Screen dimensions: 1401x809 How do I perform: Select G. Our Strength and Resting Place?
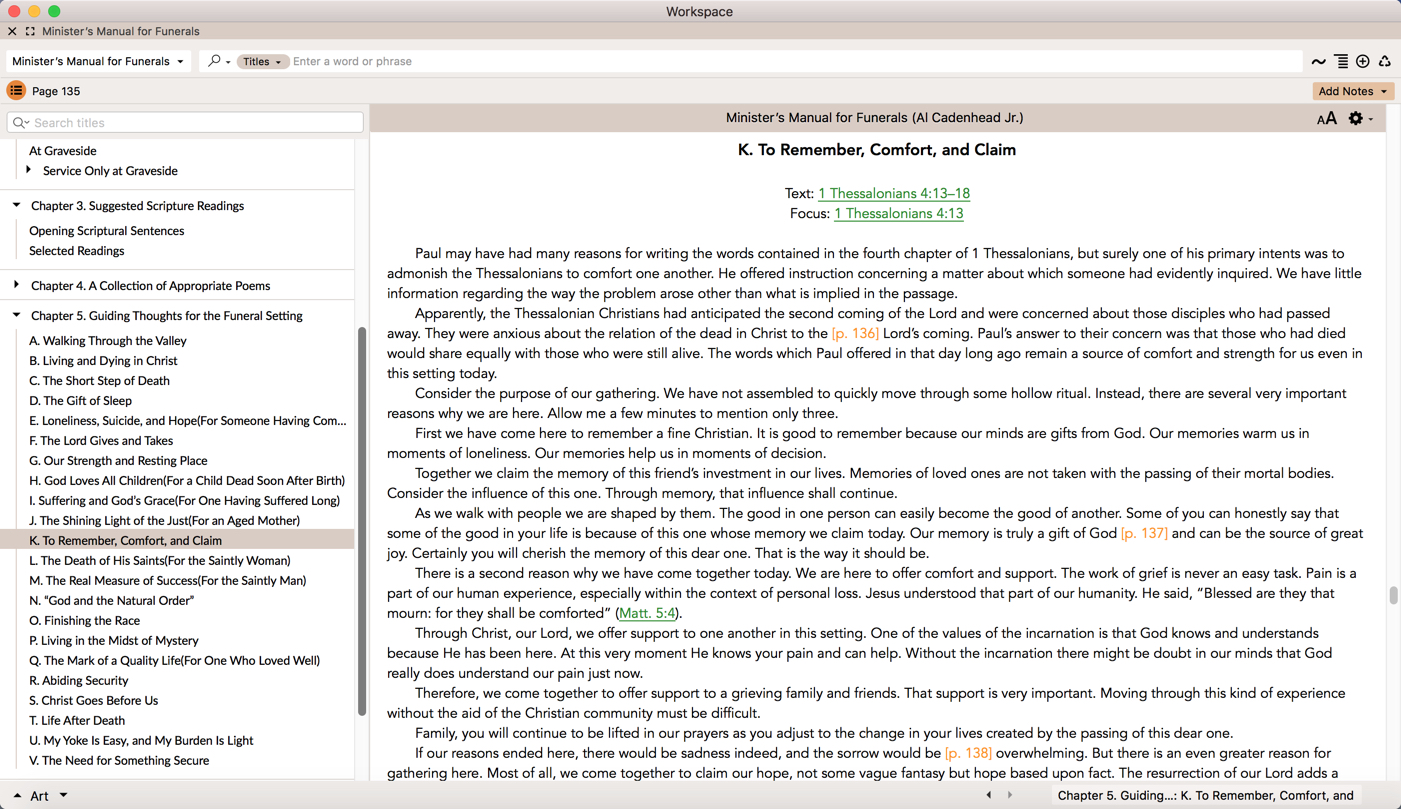coord(118,461)
